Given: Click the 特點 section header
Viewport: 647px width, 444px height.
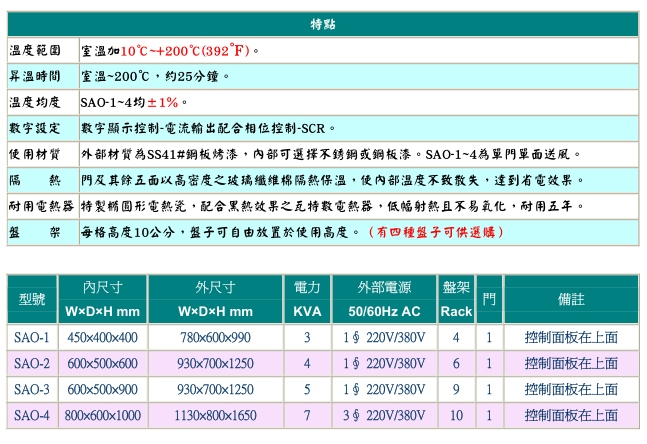Looking at the screenshot, I should tap(323, 24).
